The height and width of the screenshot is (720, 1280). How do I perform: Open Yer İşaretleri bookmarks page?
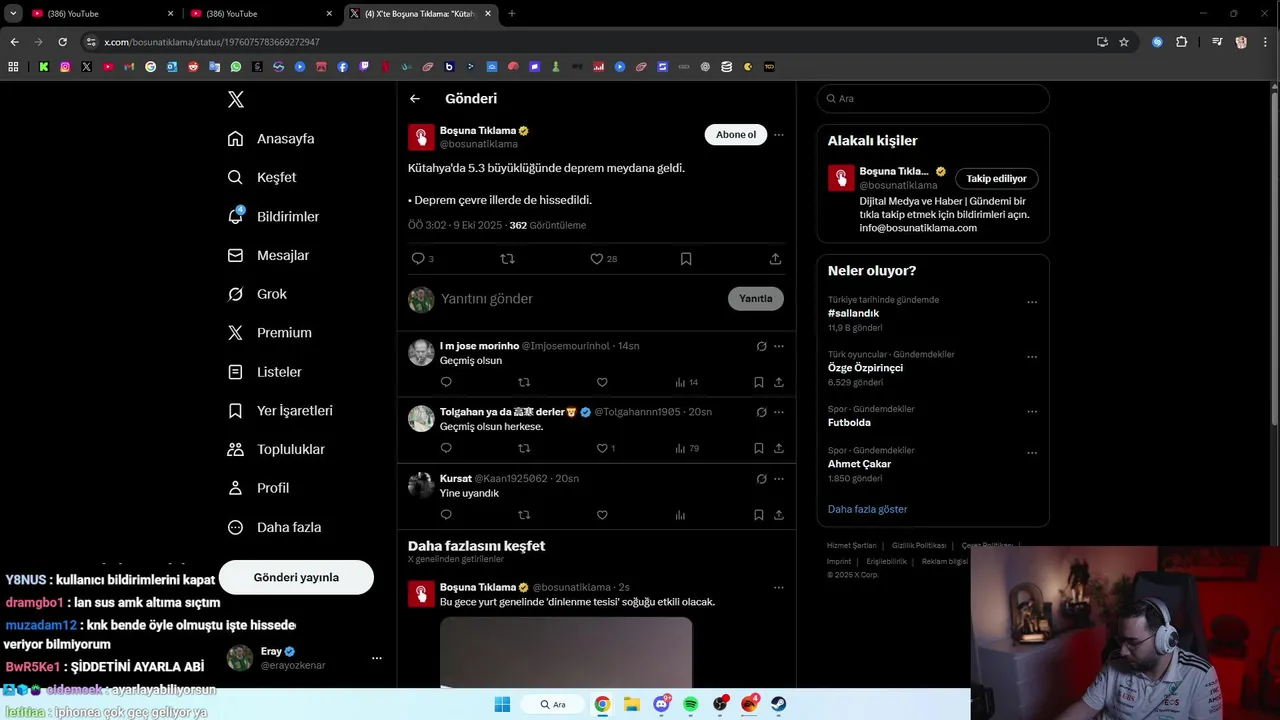(x=280, y=411)
